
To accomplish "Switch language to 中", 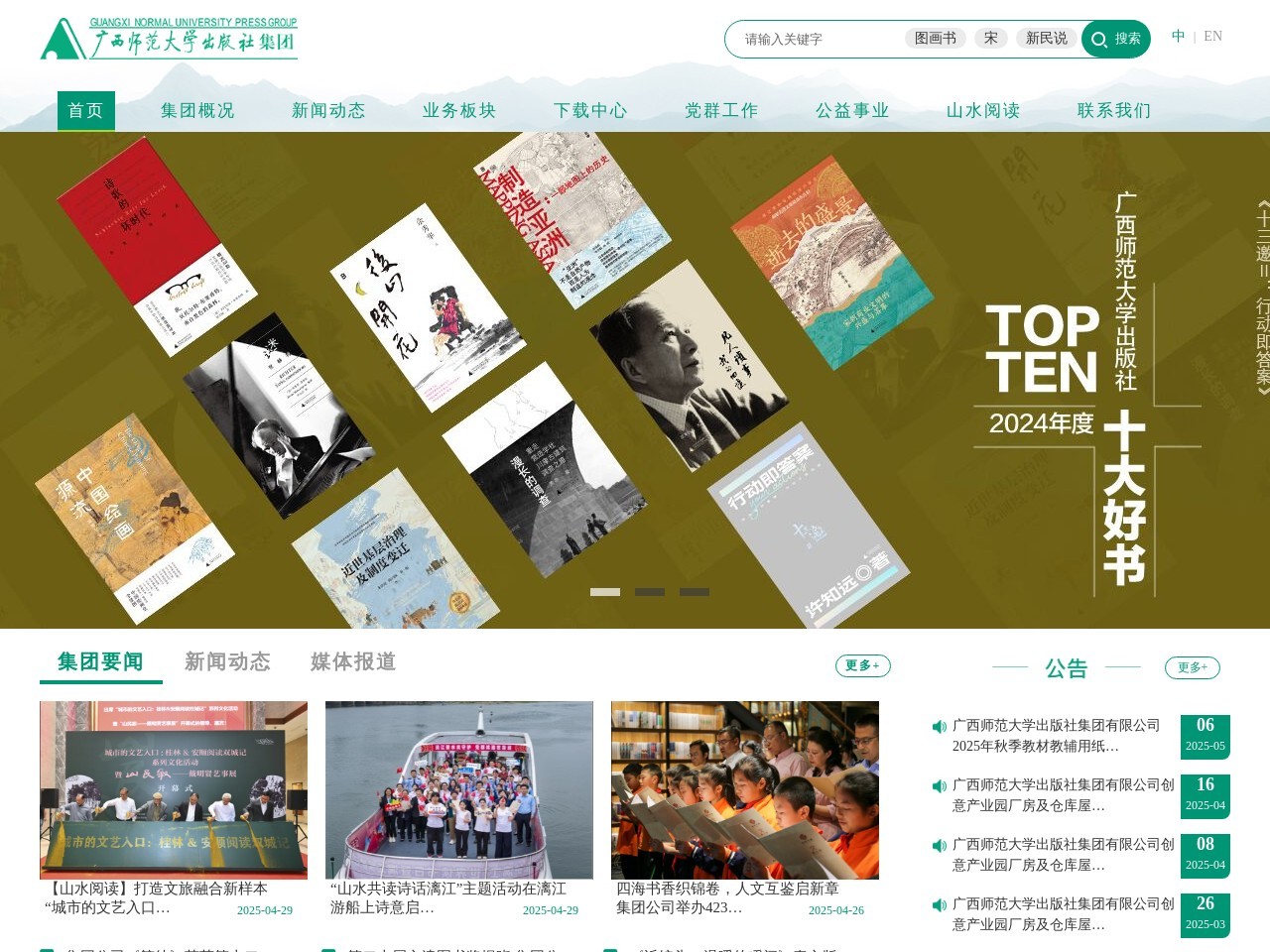I will click(x=1178, y=36).
